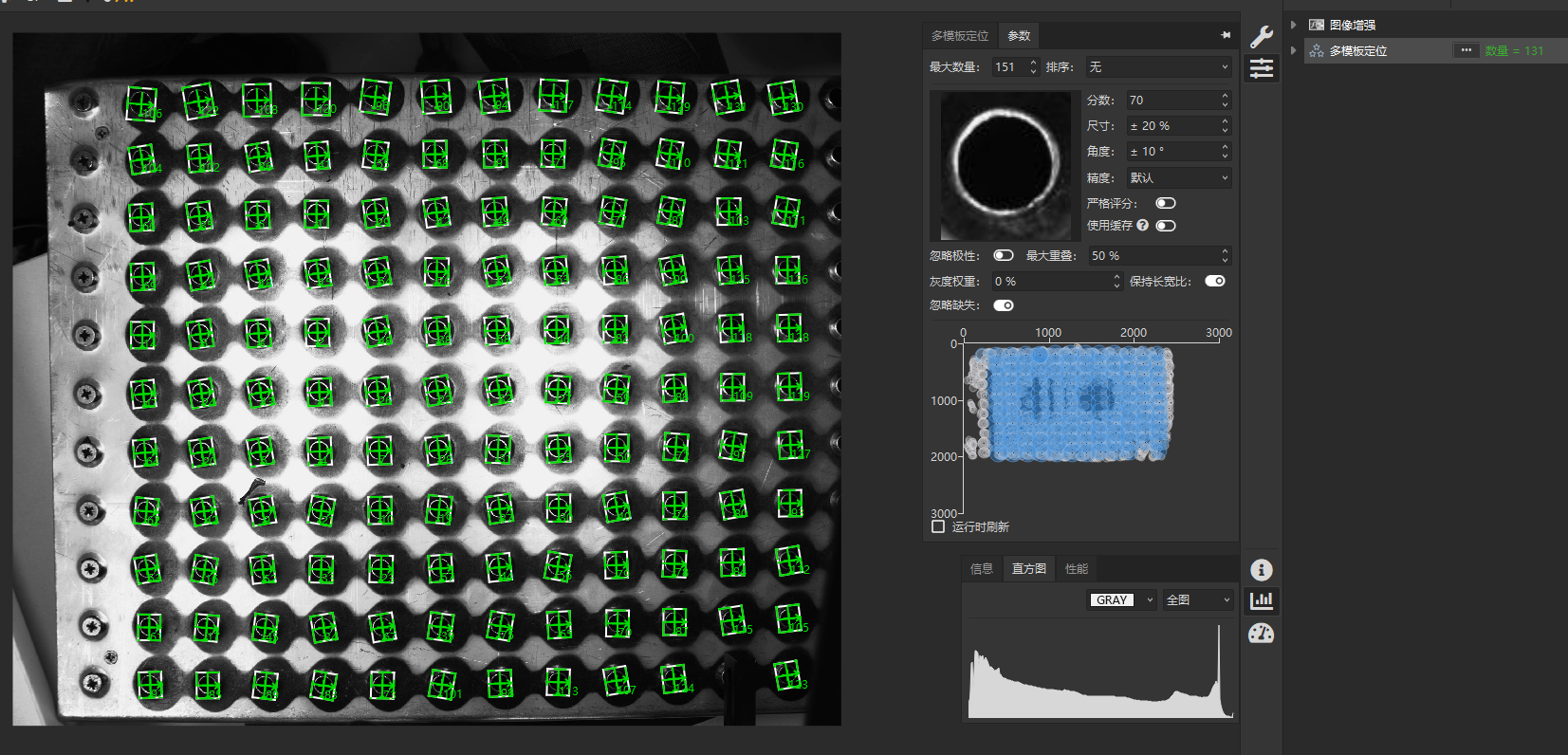This screenshot has width=1568, height=755.
Task: Open the parameter sliders sidebar icon
Action: tap(1261, 68)
